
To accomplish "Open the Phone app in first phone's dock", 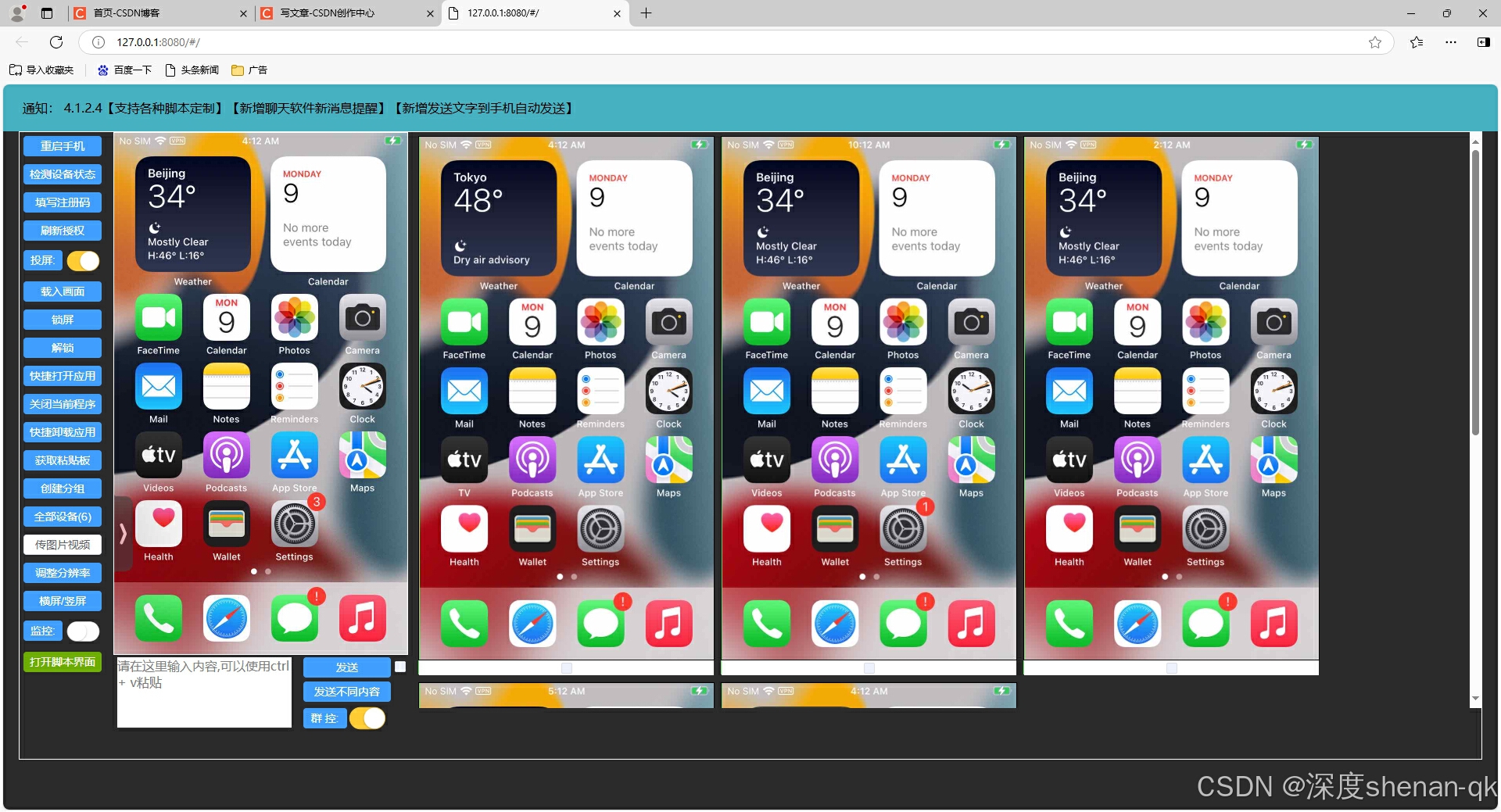I will 159,617.
